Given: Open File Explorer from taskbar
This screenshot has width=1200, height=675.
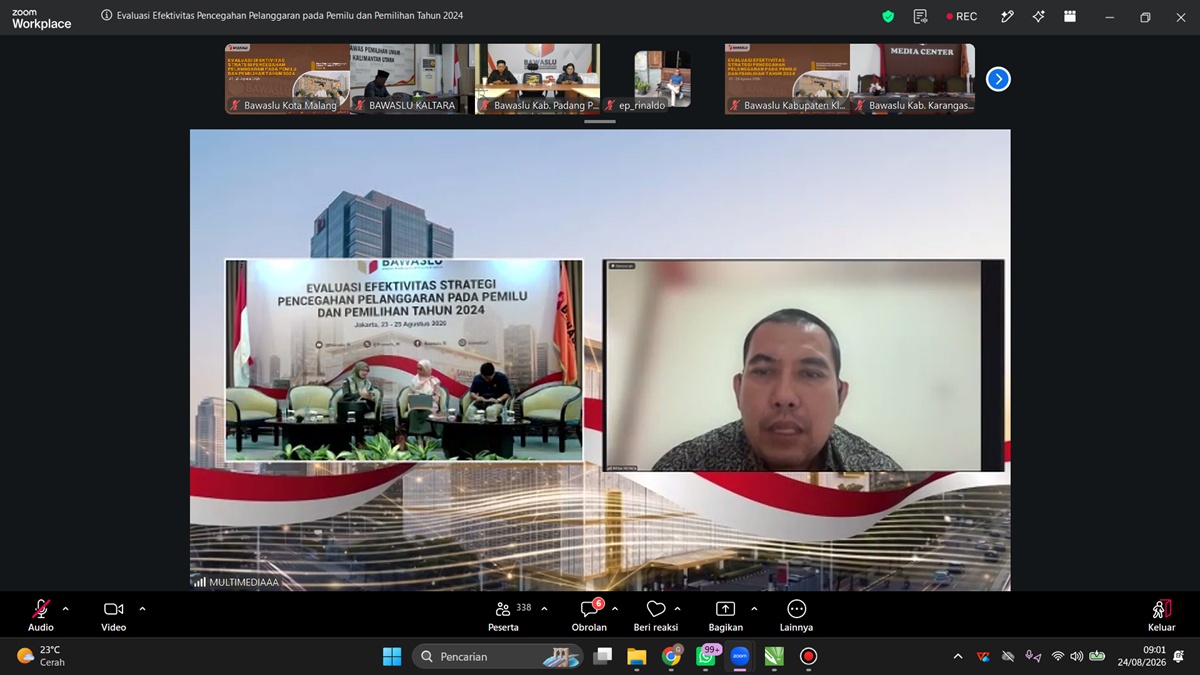Looking at the screenshot, I should click(x=637, y=656).
